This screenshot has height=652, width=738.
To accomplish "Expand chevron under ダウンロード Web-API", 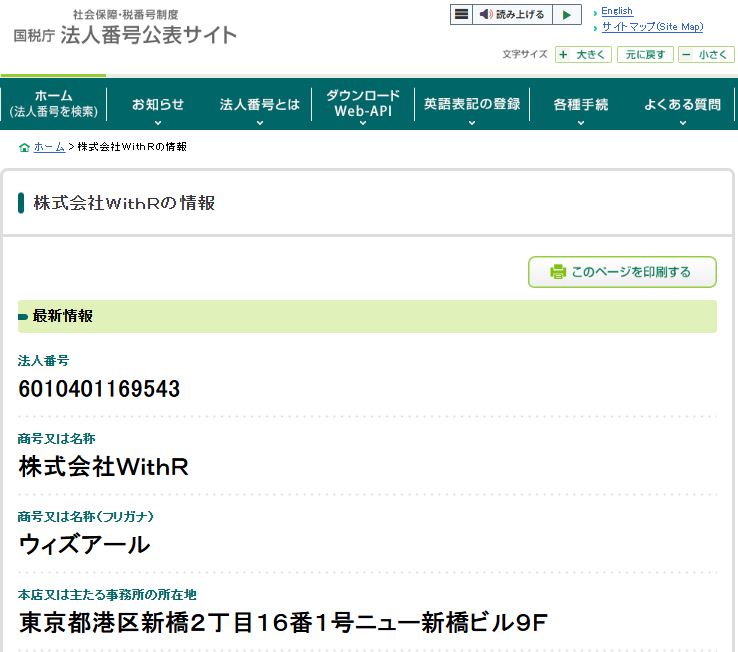I will coord(363,123).
